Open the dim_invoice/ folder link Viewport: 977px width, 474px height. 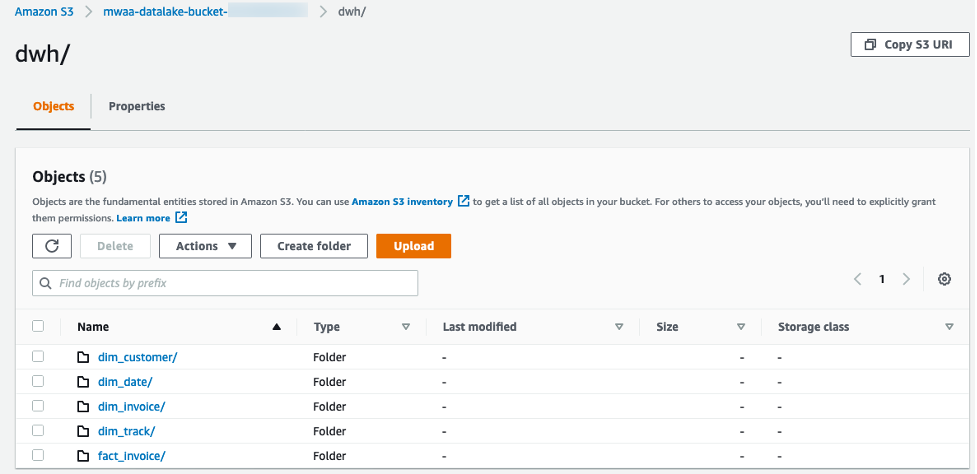click(x=131, y=406)
